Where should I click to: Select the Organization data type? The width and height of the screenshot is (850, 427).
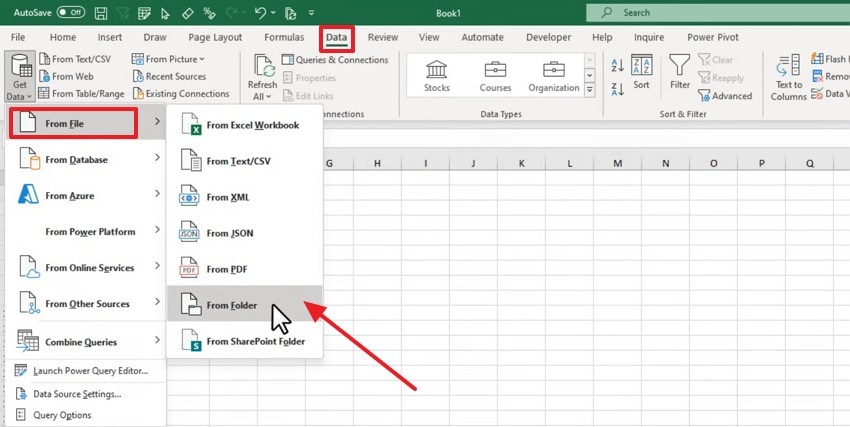(553, 76)
